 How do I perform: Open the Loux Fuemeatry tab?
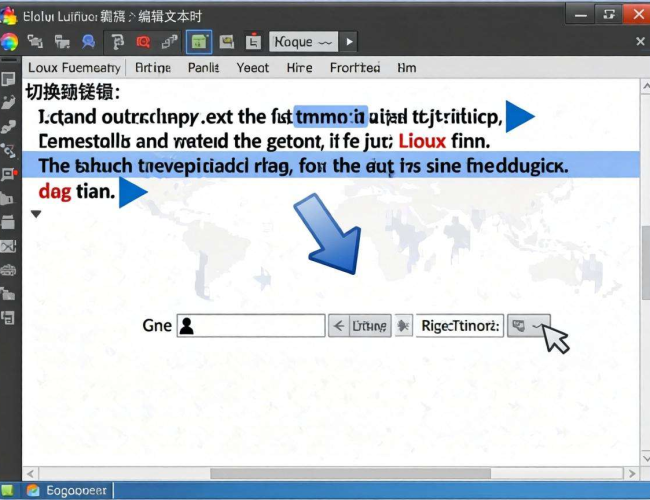(x=74, y=68)
